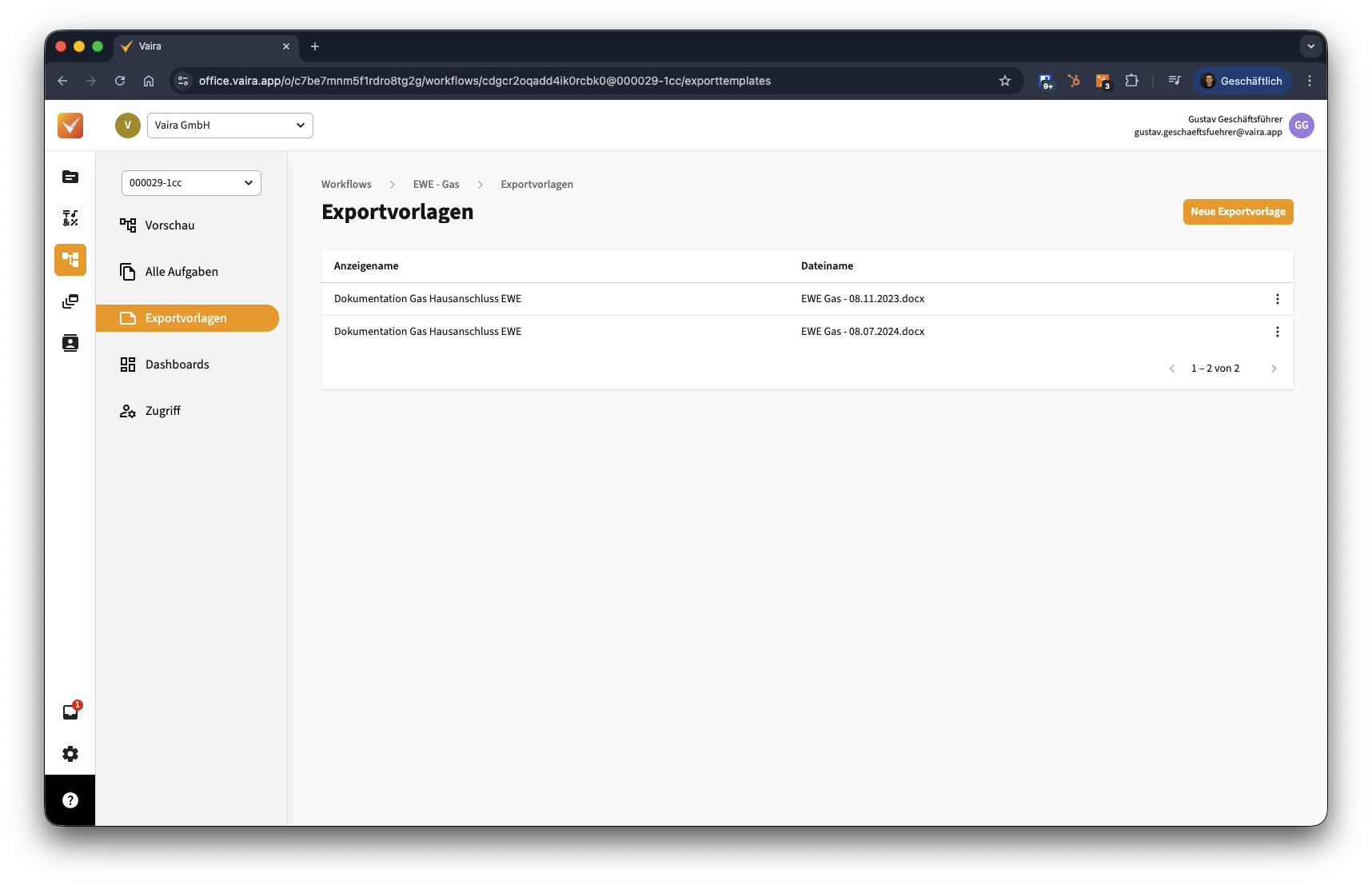Viewport: 1372px width, 885px height.
Task: Open the Vaira GmbH organization dropdown
Action: pyautogui.click(x=229, y=126)
